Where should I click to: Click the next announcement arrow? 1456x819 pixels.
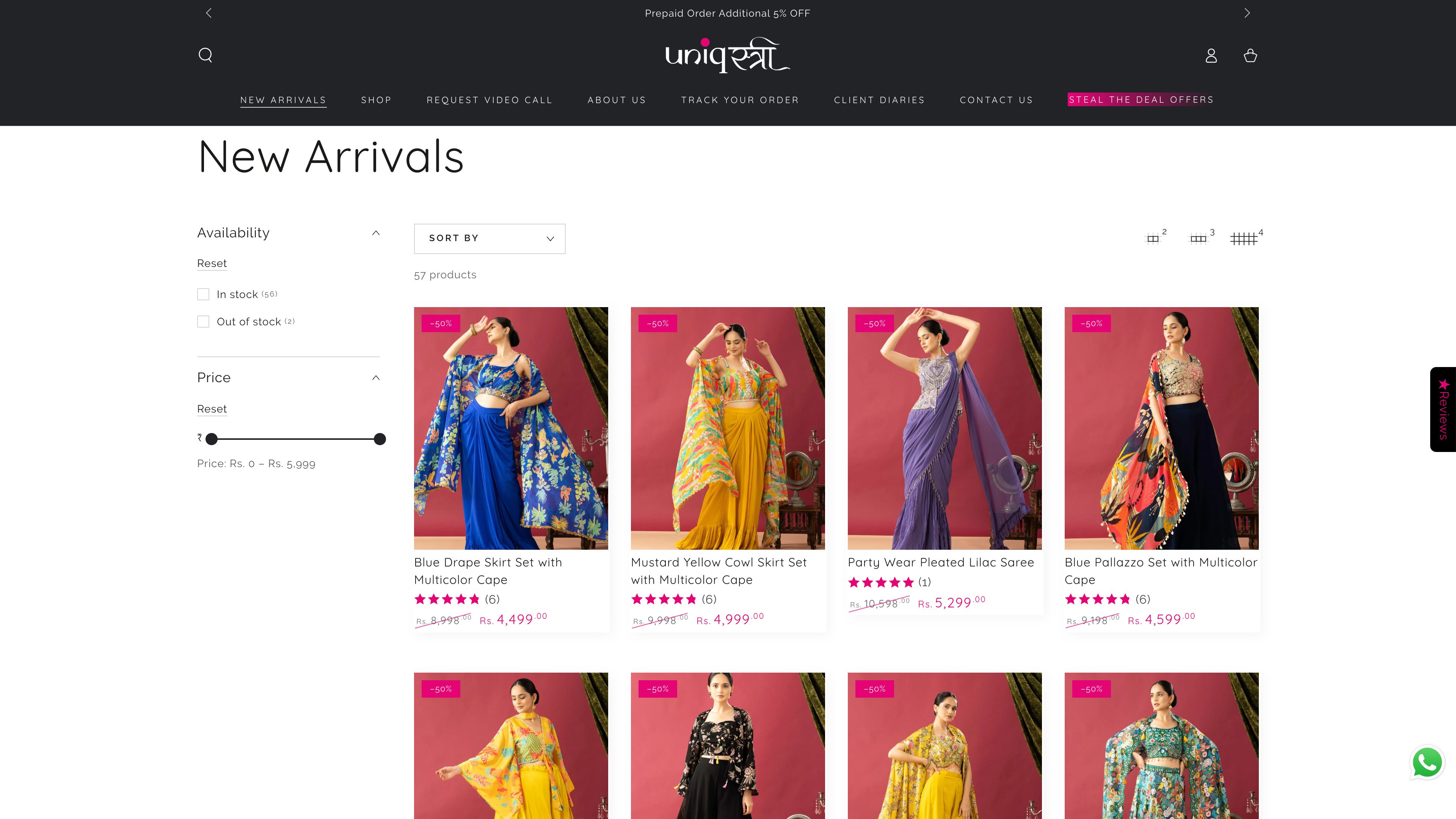(1247, 13)
